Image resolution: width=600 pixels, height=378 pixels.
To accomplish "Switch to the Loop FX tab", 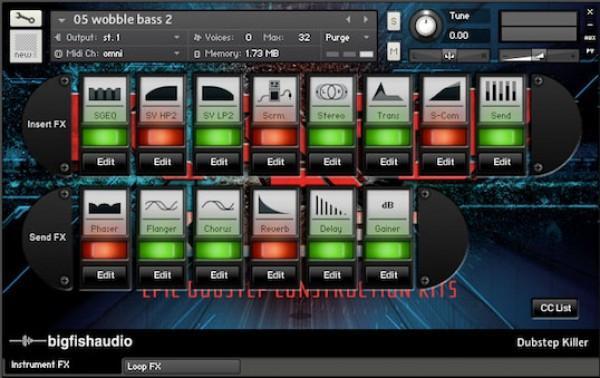I will coord(181,366).
